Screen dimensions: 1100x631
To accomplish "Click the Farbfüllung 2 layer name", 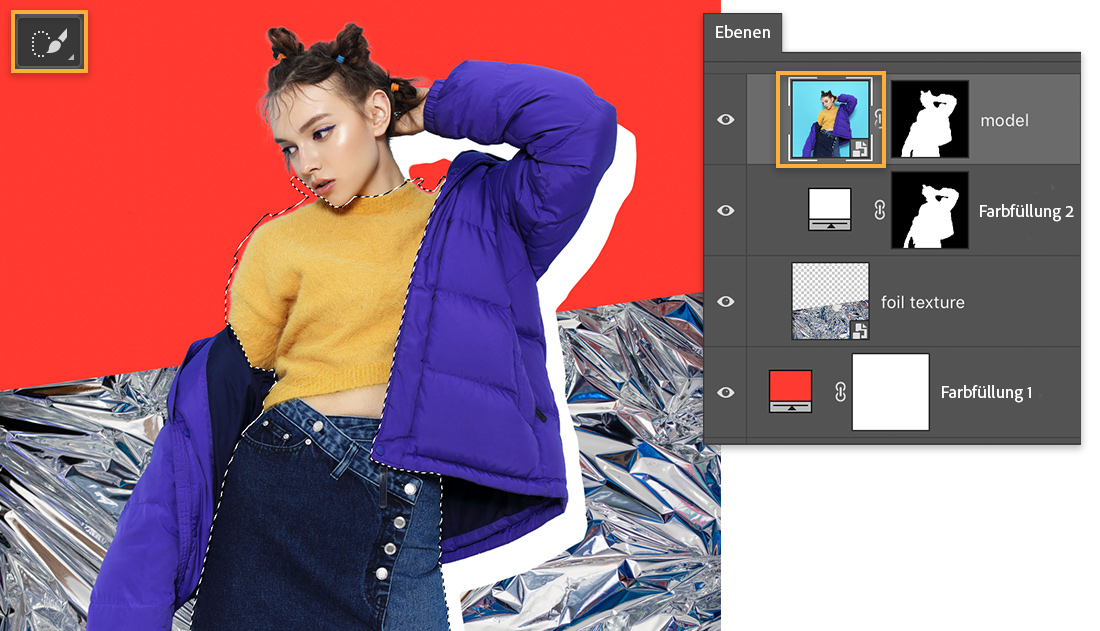I will click(1026, 211).
